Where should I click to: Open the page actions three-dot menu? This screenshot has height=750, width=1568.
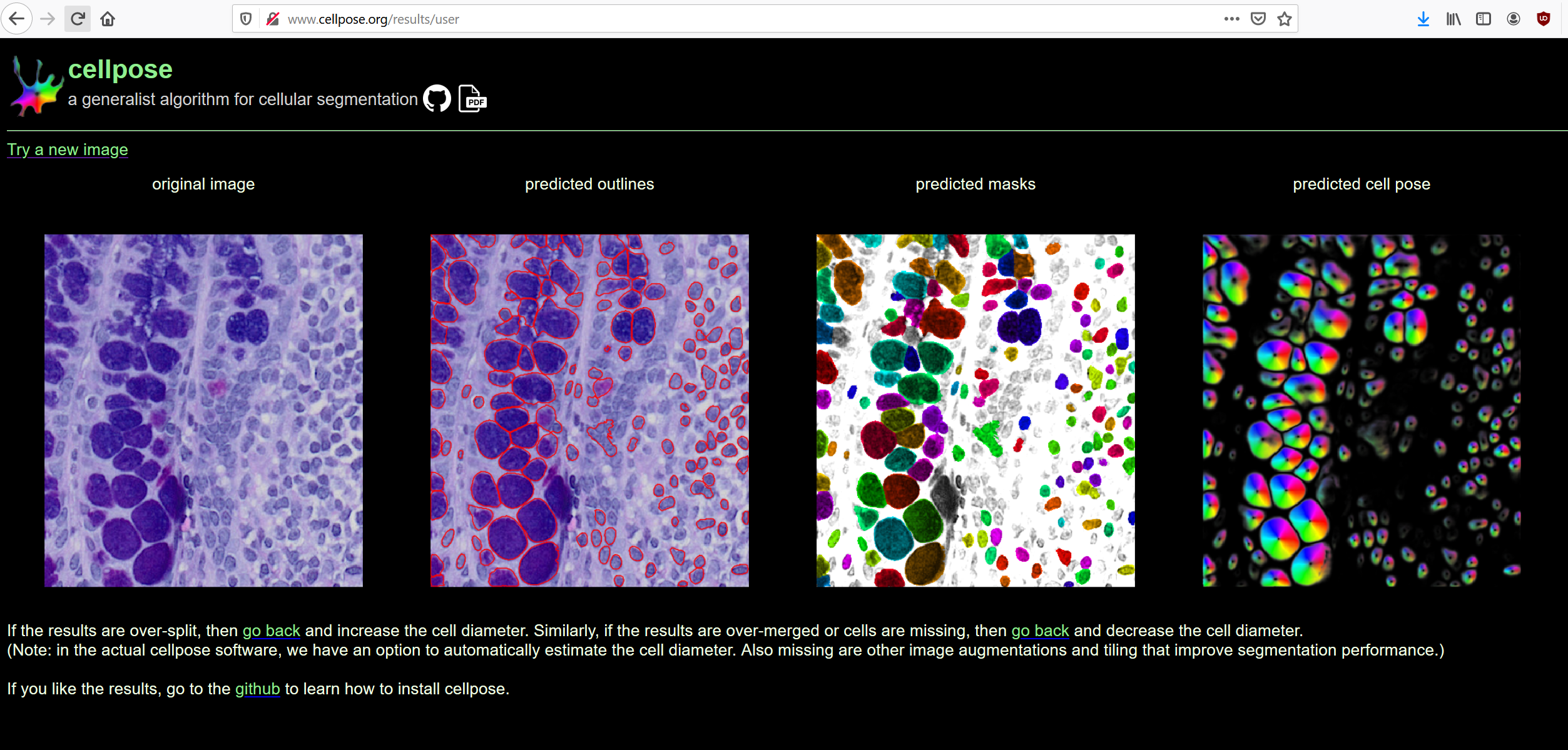tap(1232, 19)
